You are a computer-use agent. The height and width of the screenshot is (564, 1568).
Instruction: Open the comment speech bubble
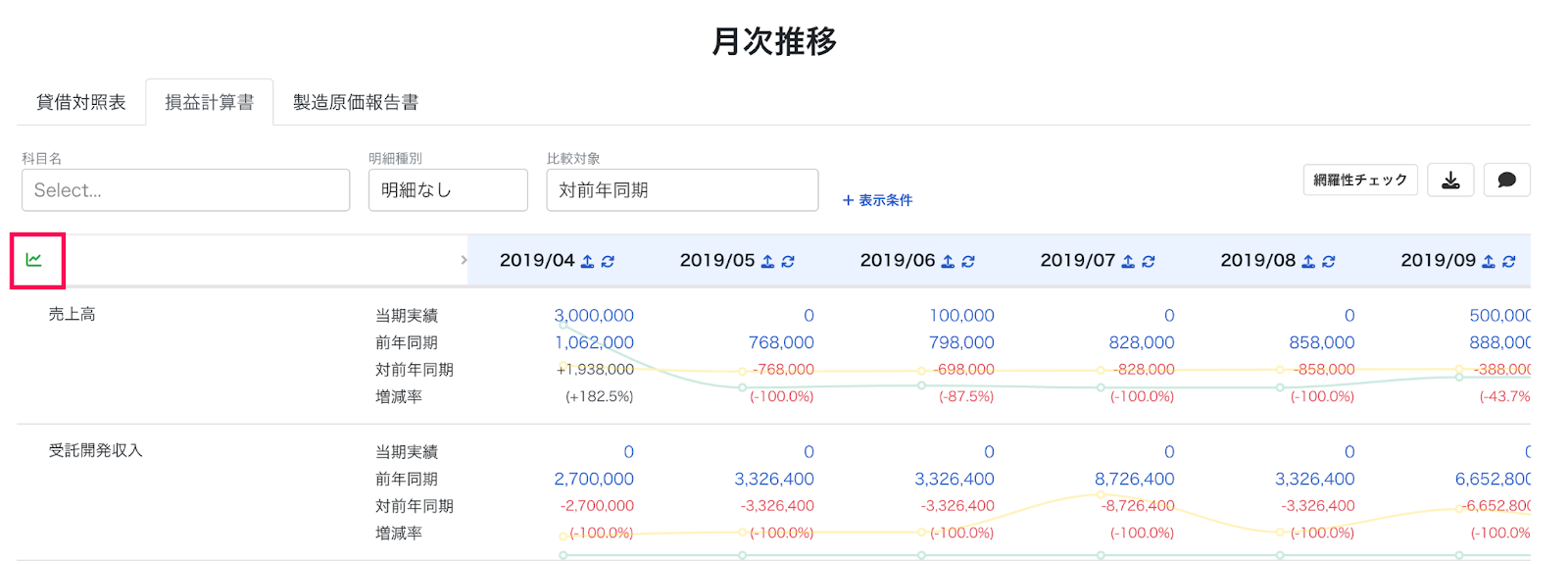tap(1507, 180)
